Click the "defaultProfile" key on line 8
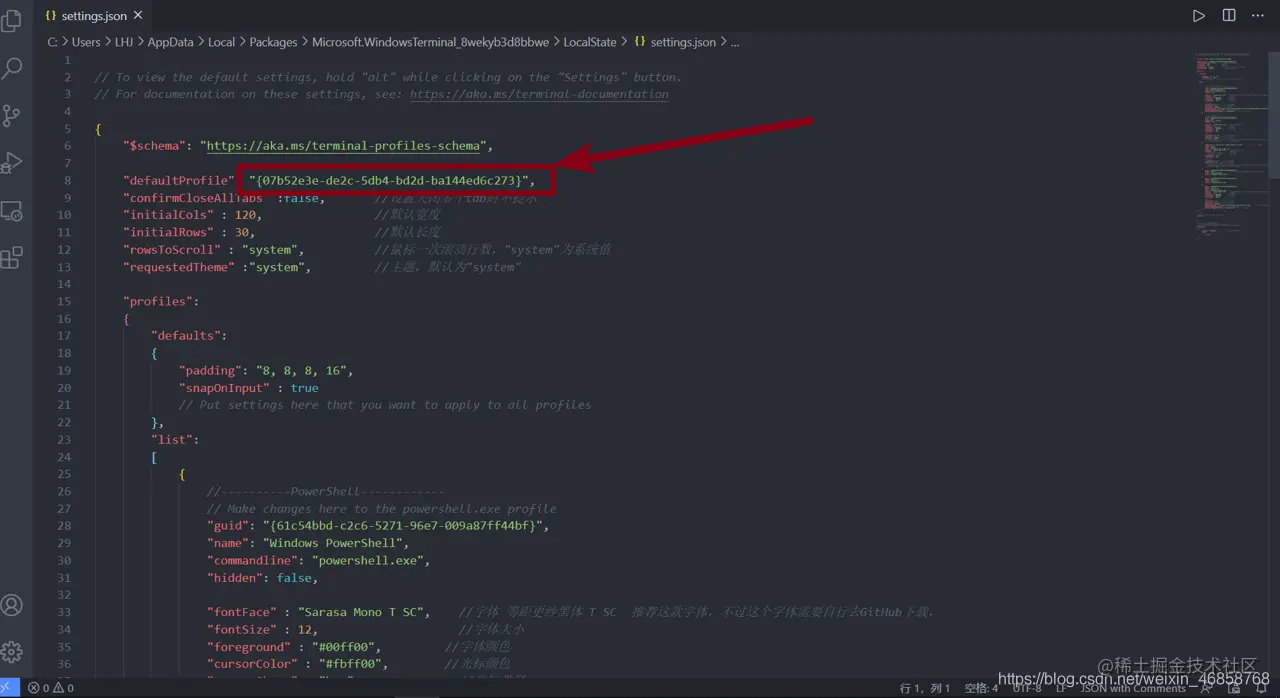This screenshot has width=1280, height=698. click(x=179, y=181)
